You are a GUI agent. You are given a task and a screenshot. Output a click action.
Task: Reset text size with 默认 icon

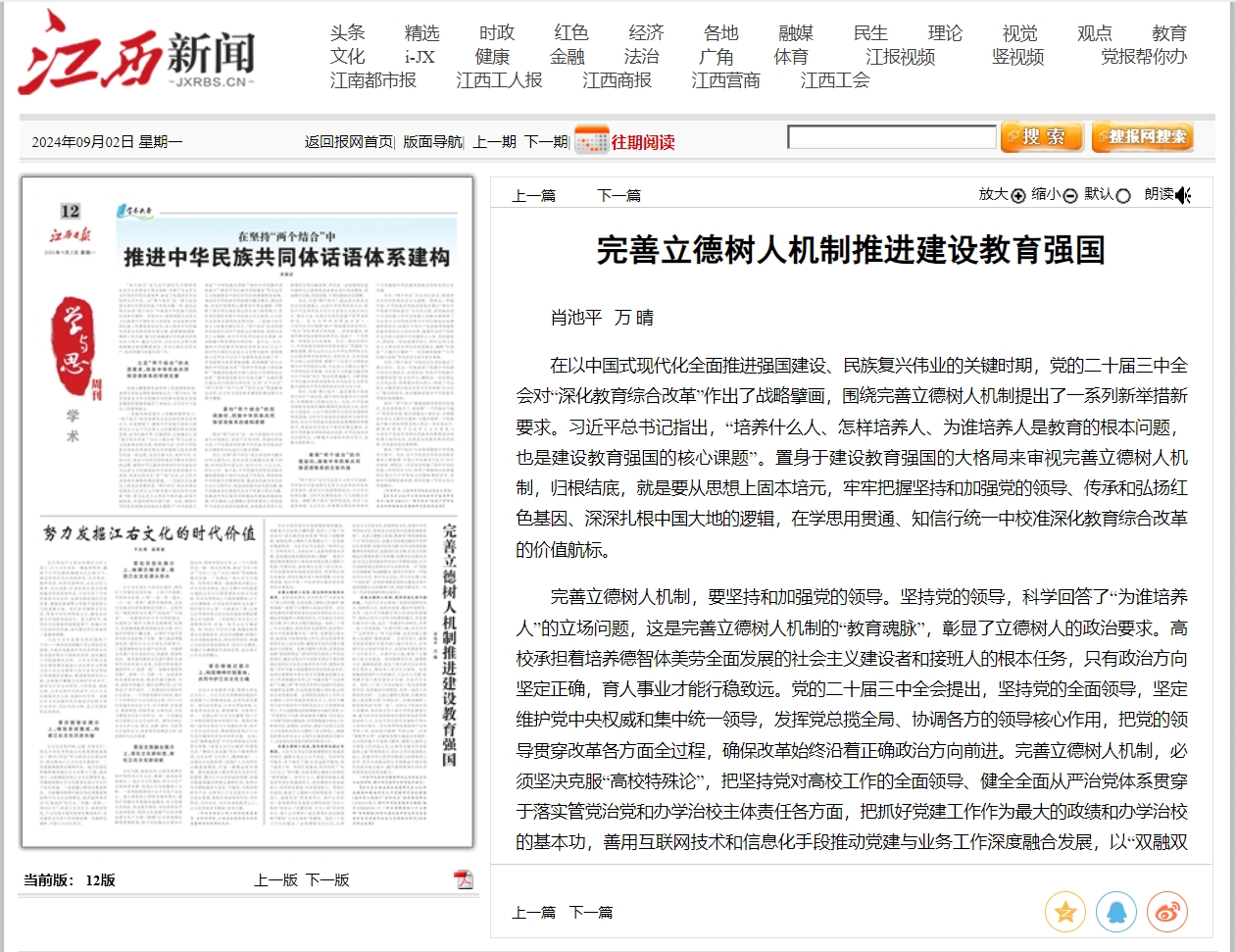1123,195
